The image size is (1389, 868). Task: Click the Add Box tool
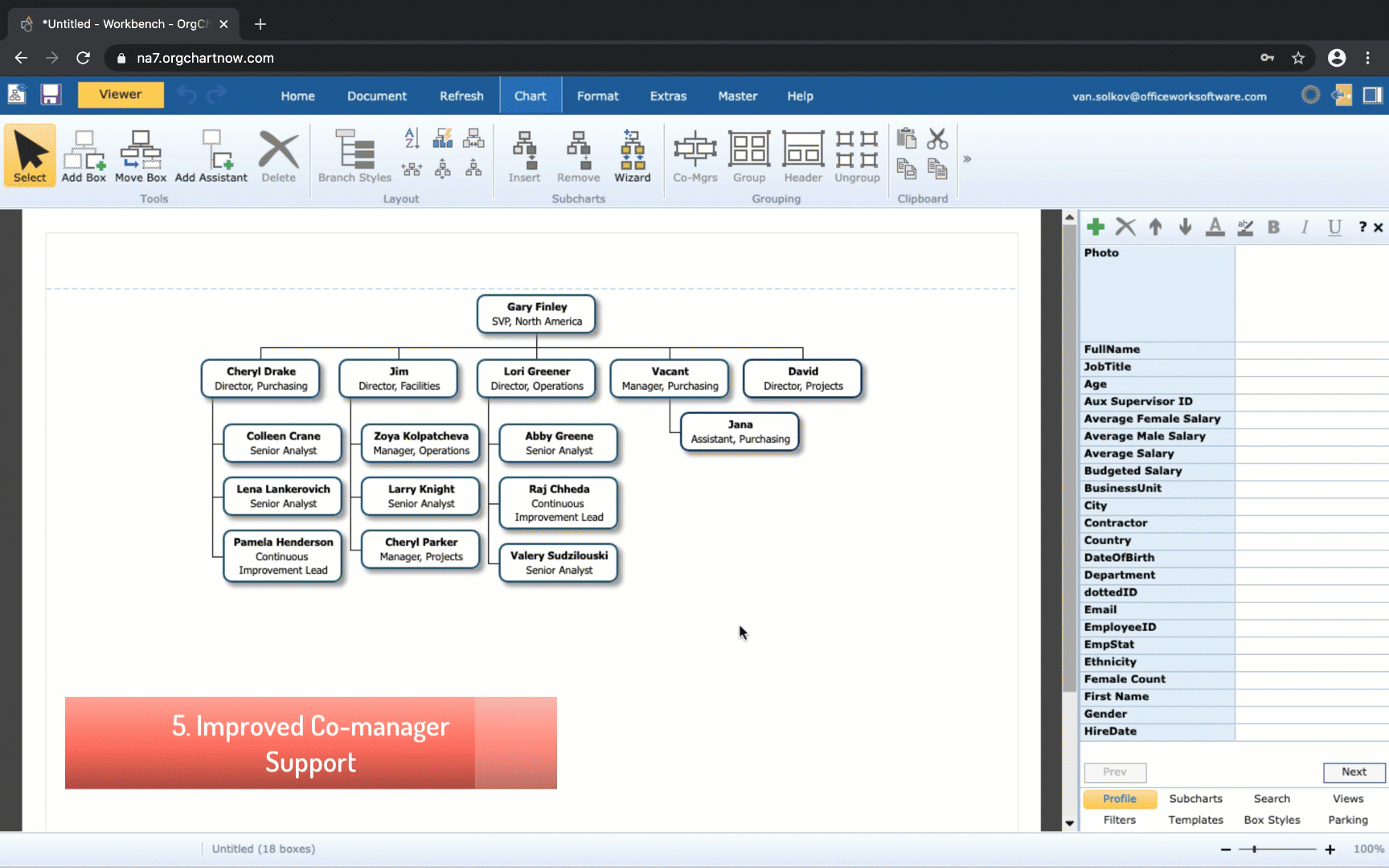point(84,157)
